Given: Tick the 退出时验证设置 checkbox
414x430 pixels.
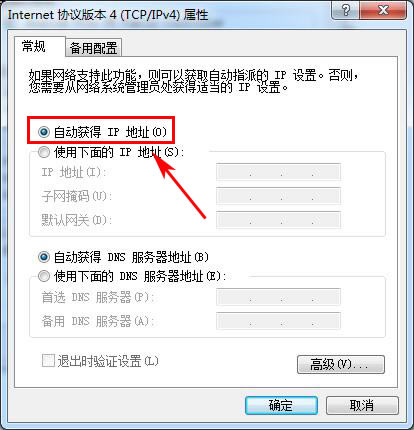Looking at the screenshot, I should [x=48, y=361].
